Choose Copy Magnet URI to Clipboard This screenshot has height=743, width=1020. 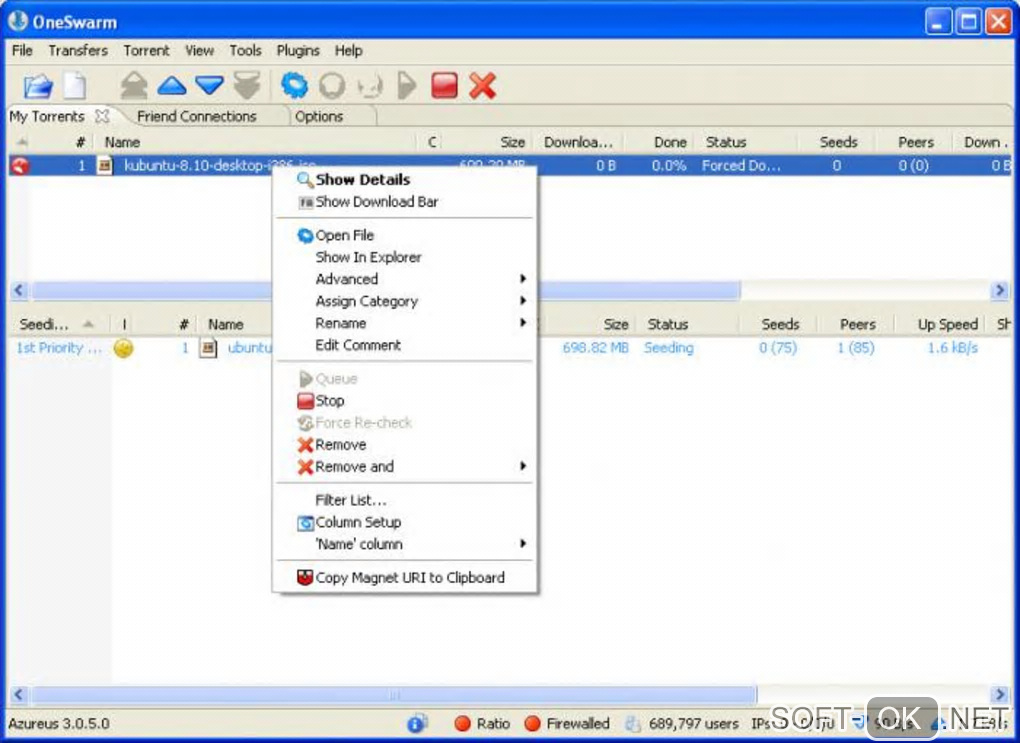click(405, 578)
